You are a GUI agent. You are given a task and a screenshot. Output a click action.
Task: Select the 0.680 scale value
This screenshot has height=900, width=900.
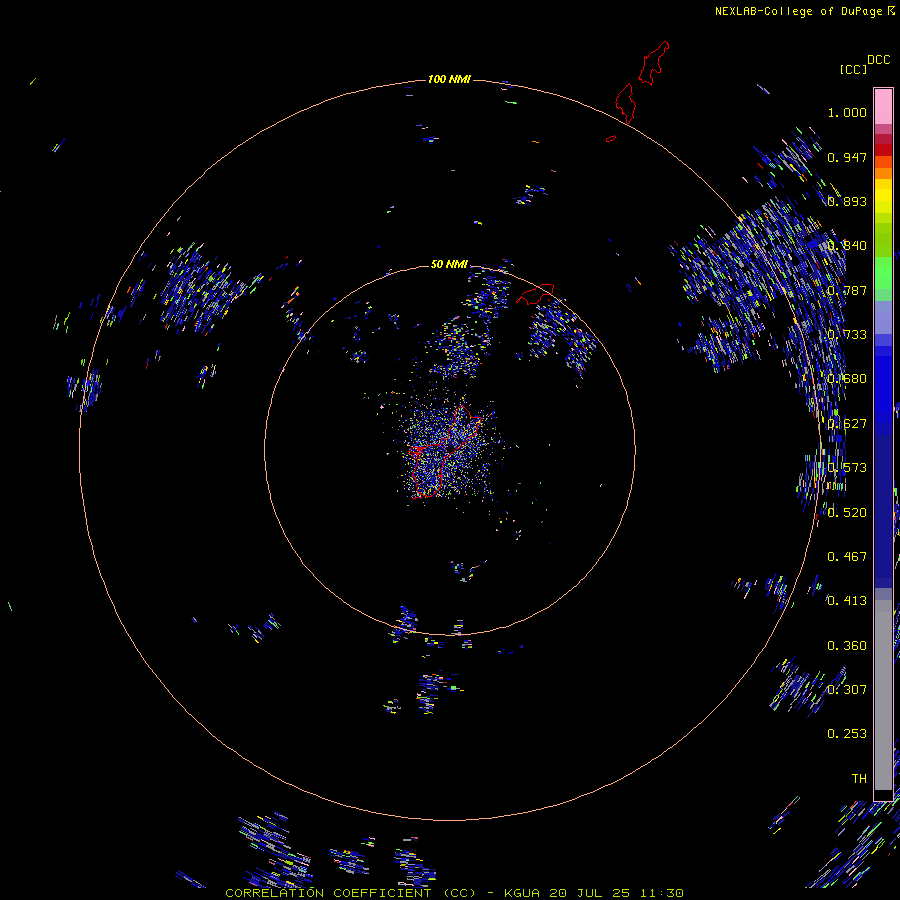tap(847, 379)
